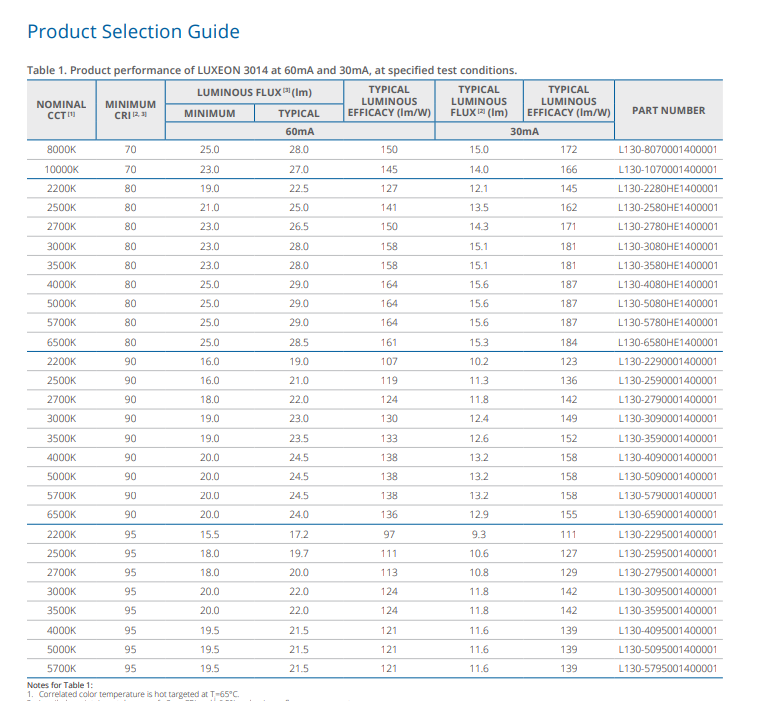Image resolution: width=767 pixels, height=701 pixels.
Task: Click part number L130-259501400001
Action: (x=668, y=554)
